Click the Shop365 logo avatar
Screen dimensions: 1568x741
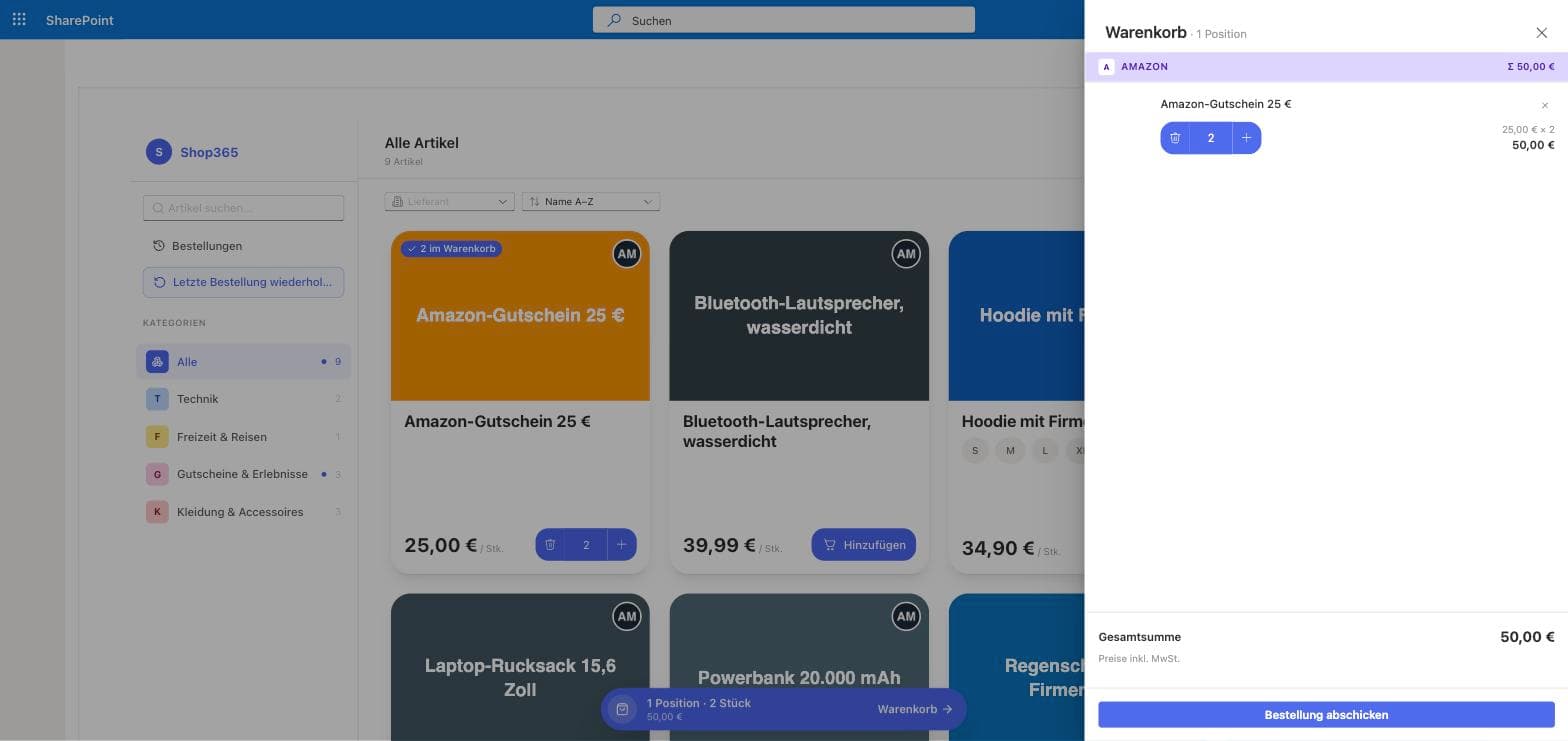click(158, 152)
